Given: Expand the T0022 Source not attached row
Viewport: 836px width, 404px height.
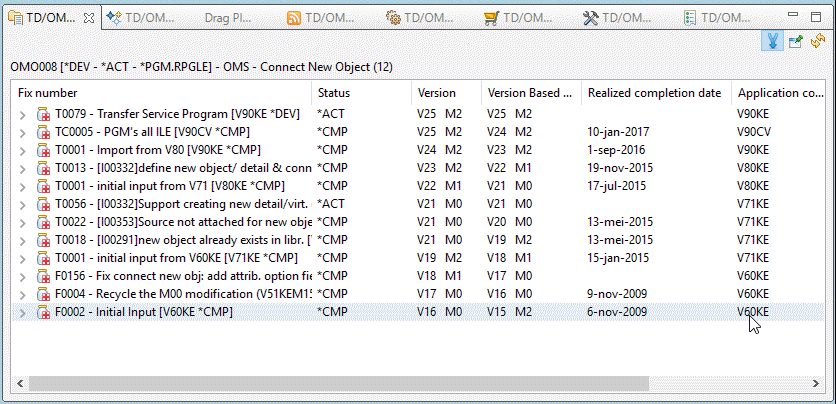Looking at the screenshot, I should (x=23, y=222).
